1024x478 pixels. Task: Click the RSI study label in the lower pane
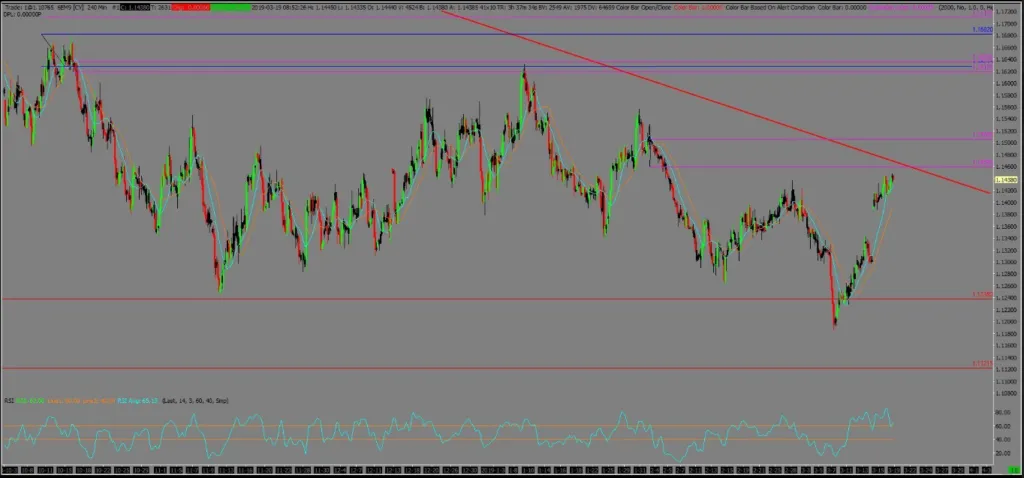click(x=9, y=400)
